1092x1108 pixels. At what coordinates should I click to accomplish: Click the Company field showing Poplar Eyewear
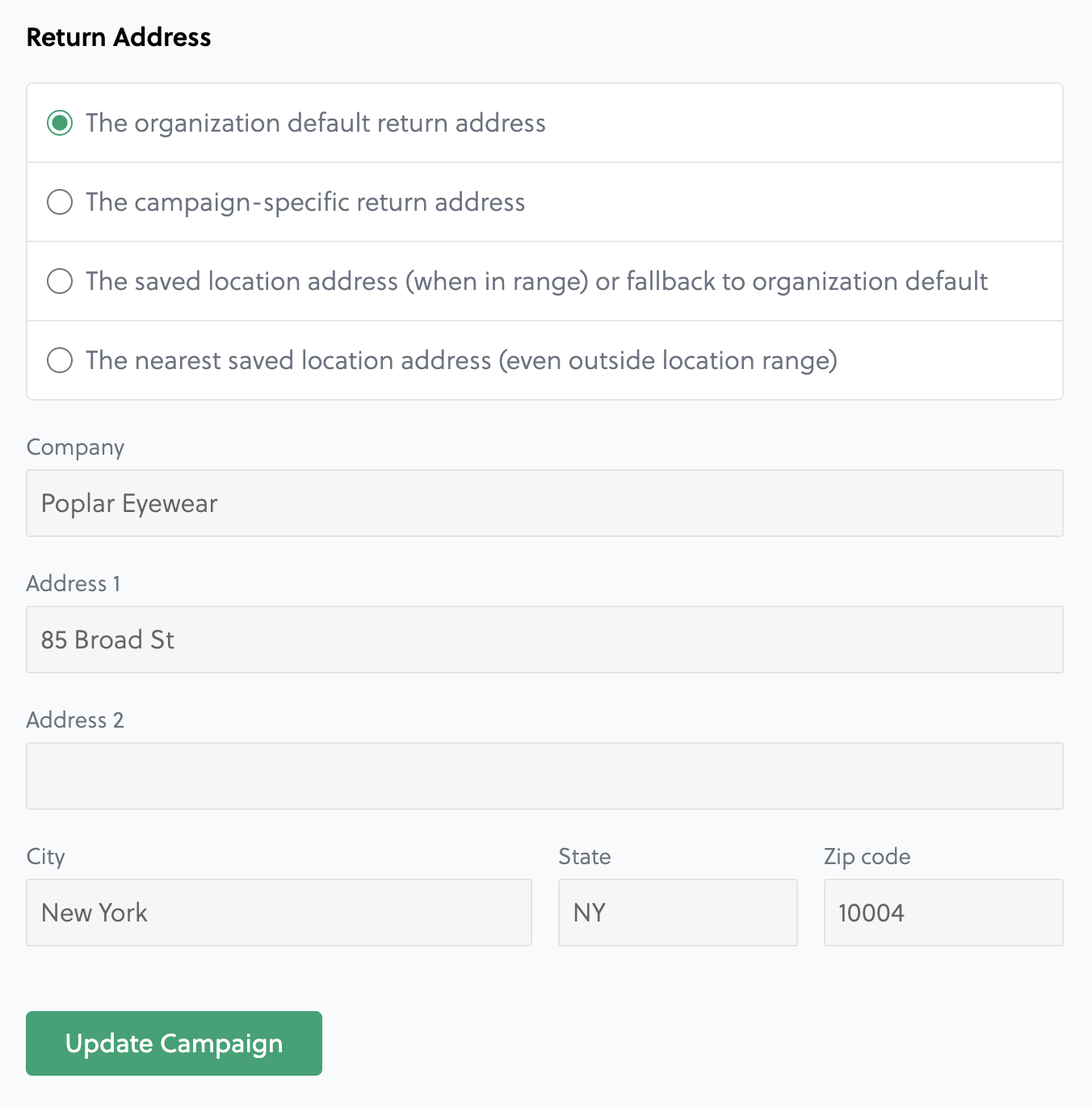pos(544,503)
